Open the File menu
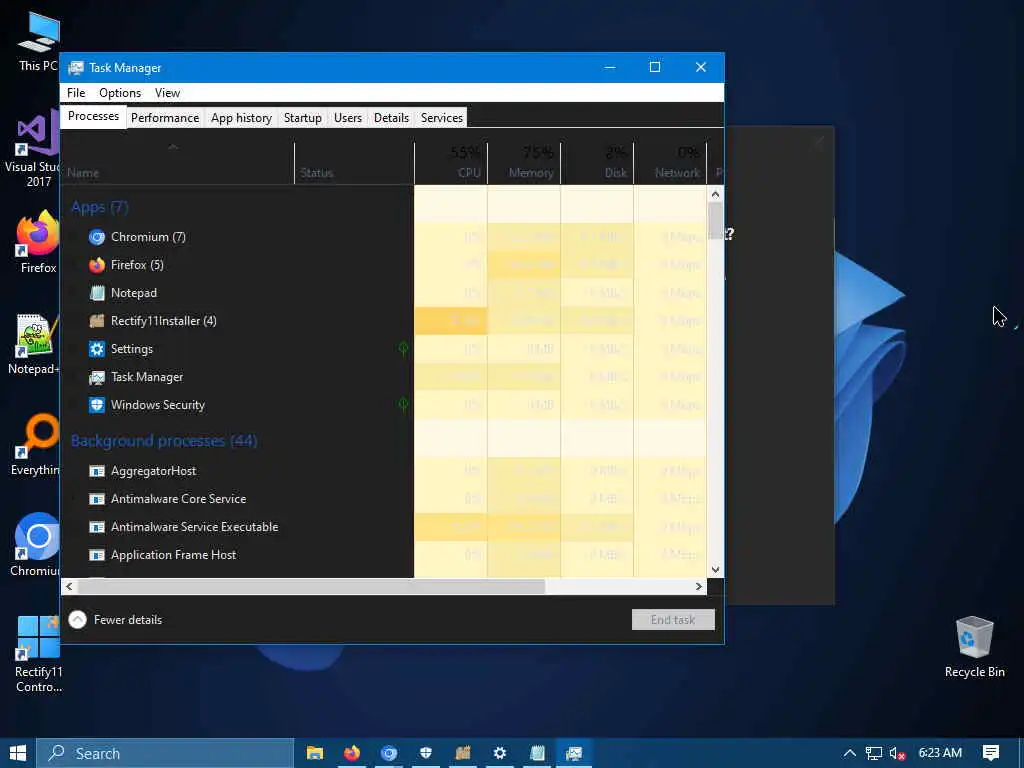 pos(76,93)
